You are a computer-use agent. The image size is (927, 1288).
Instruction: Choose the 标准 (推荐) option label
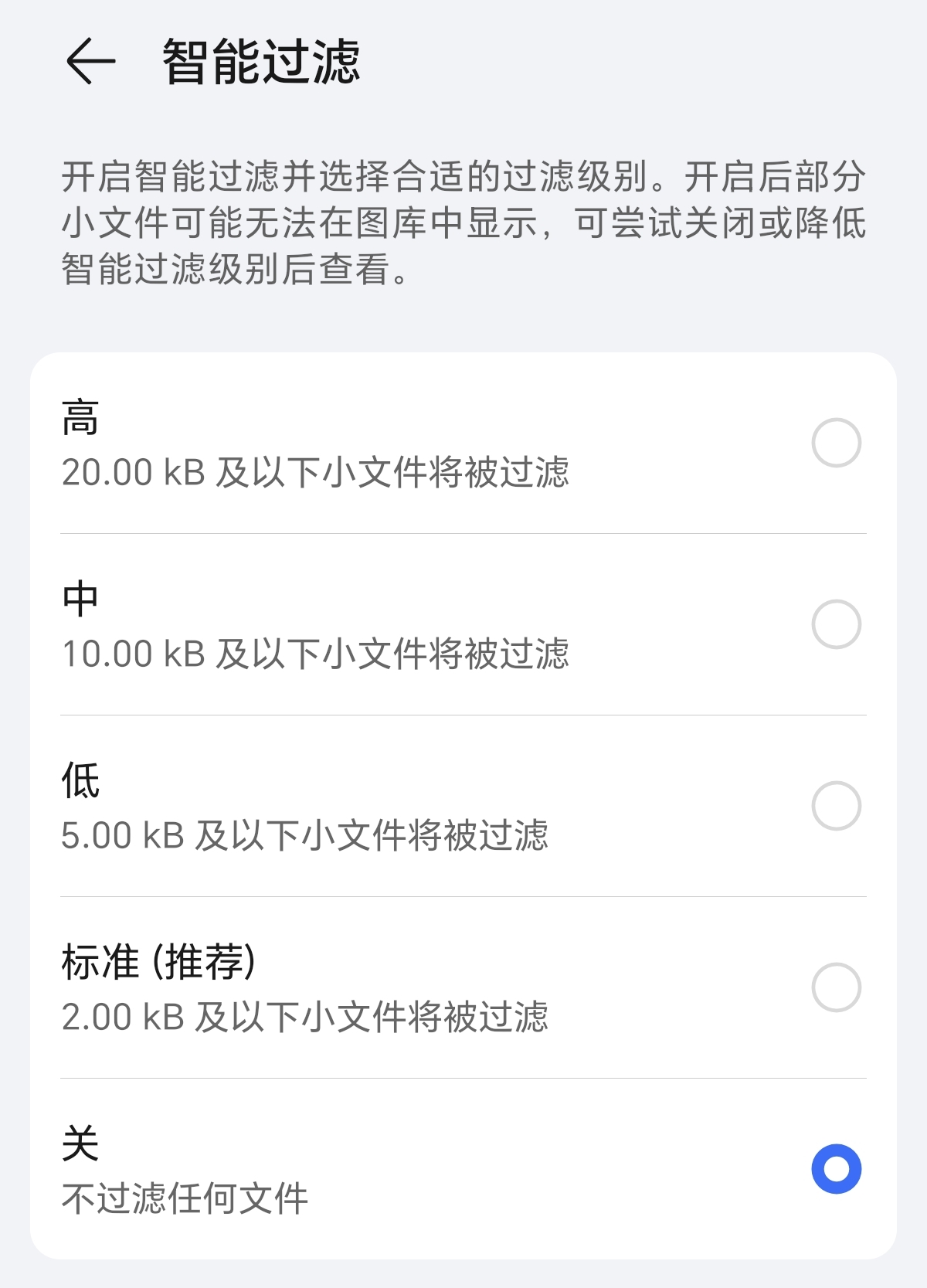coord(158,962)
